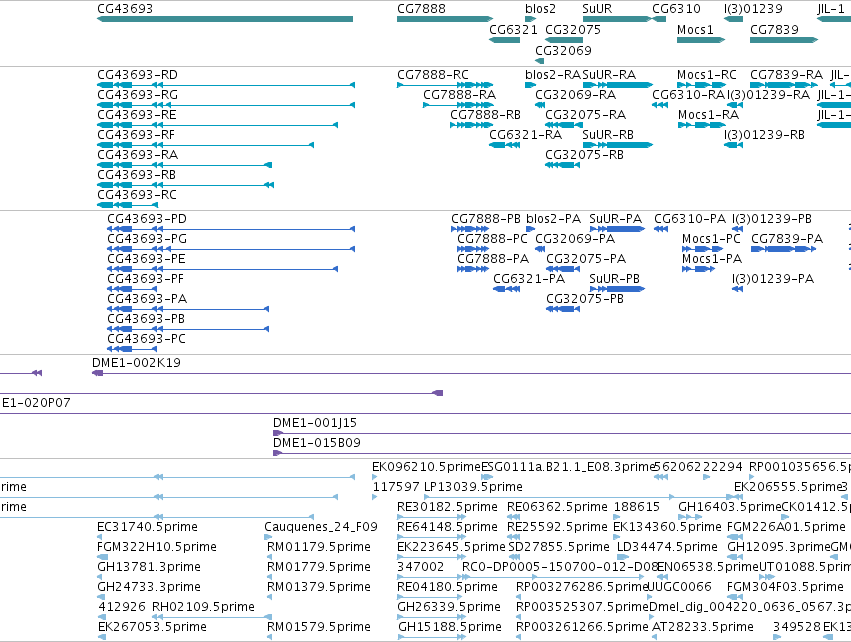Select EST RE30182.5prime
Image resolution: width=851 pixels, height=642 pixels.
tap(448, 507)
